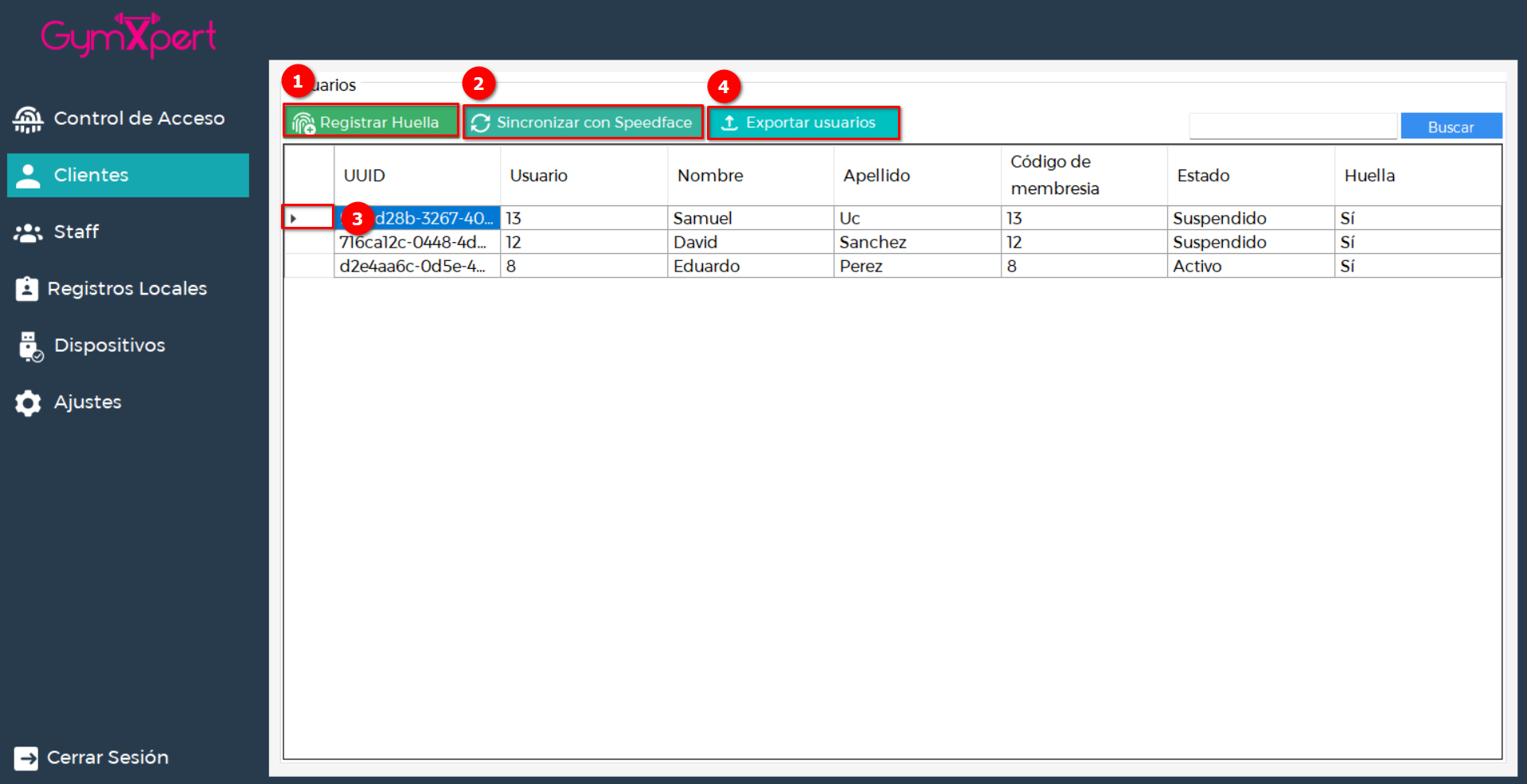Viewport: 1527px width, 784px height.
Task: Click the Clientes person icon
Action: pyautogui.click(x=28, y=176)
